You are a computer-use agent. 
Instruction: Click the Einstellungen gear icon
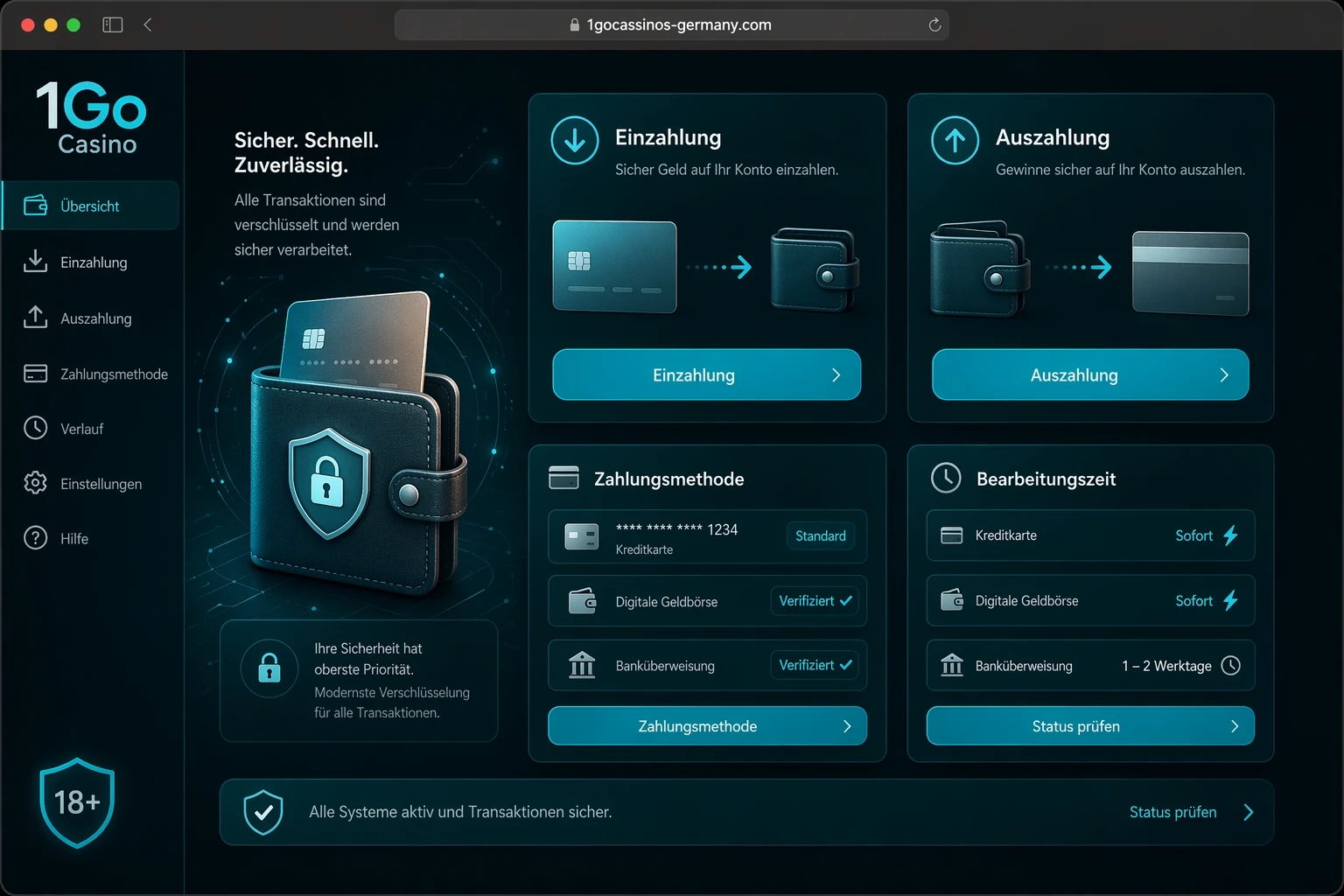click(35, 483)
